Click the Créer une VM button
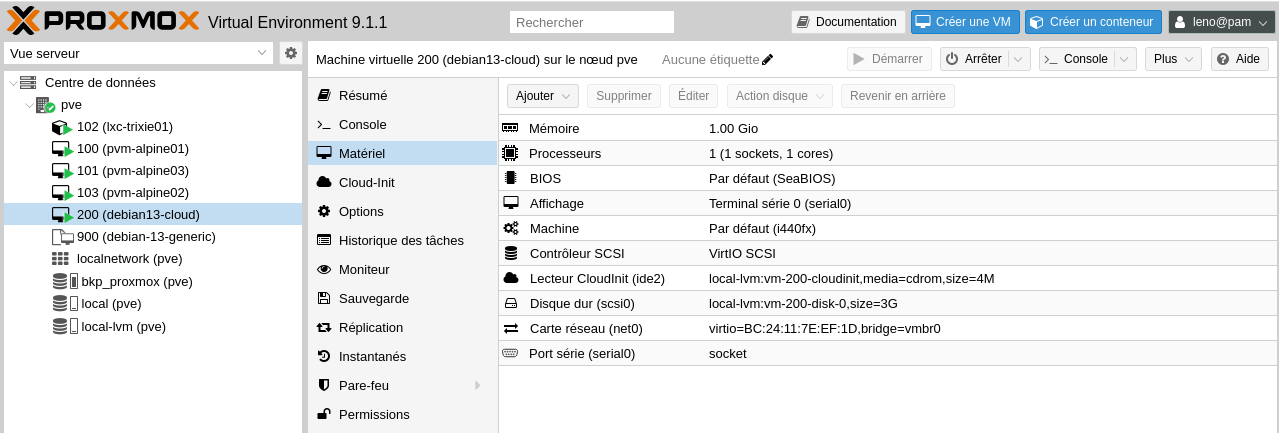This screenshot has height=433, width=1279. click(x=963, y=22)
